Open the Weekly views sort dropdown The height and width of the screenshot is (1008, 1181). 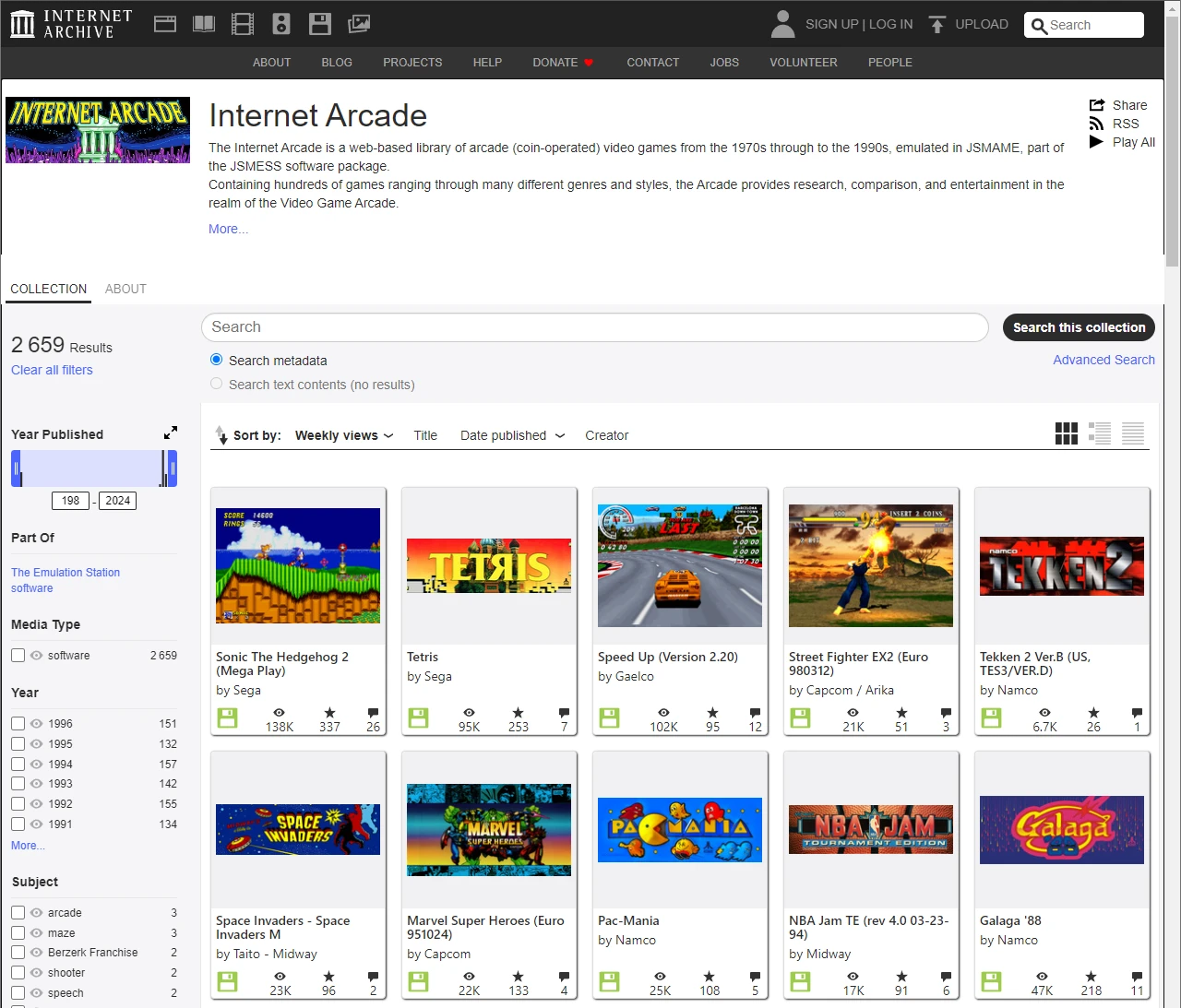[x=344, y=435]
